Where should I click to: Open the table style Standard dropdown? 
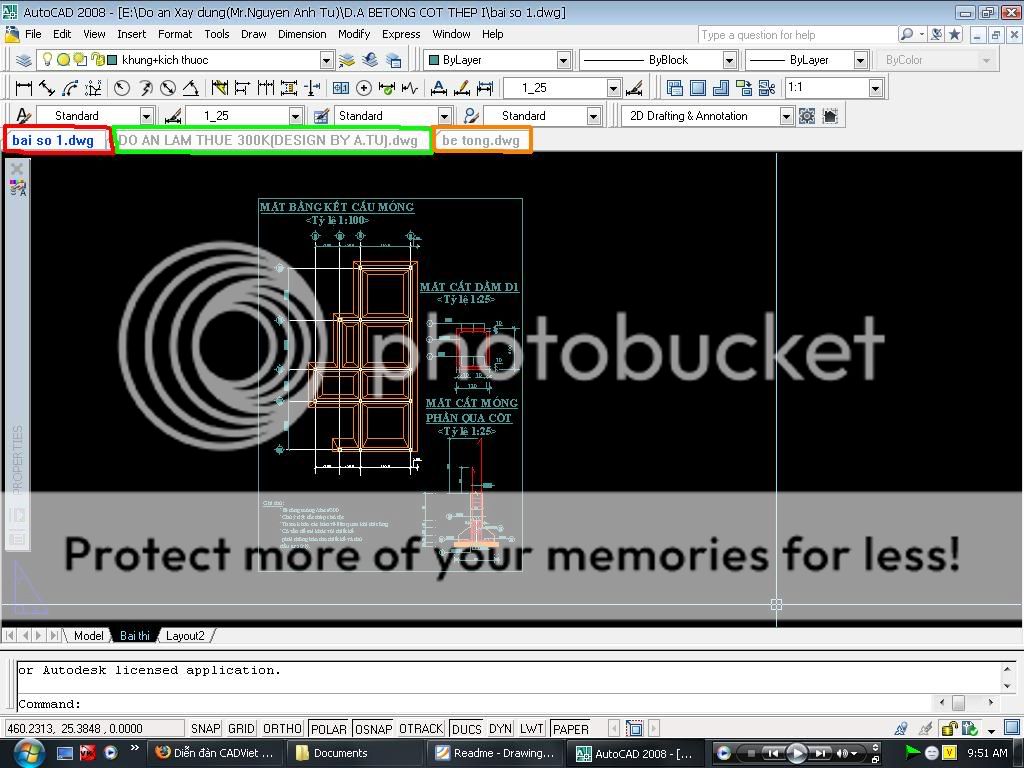[x=444, y=116]
